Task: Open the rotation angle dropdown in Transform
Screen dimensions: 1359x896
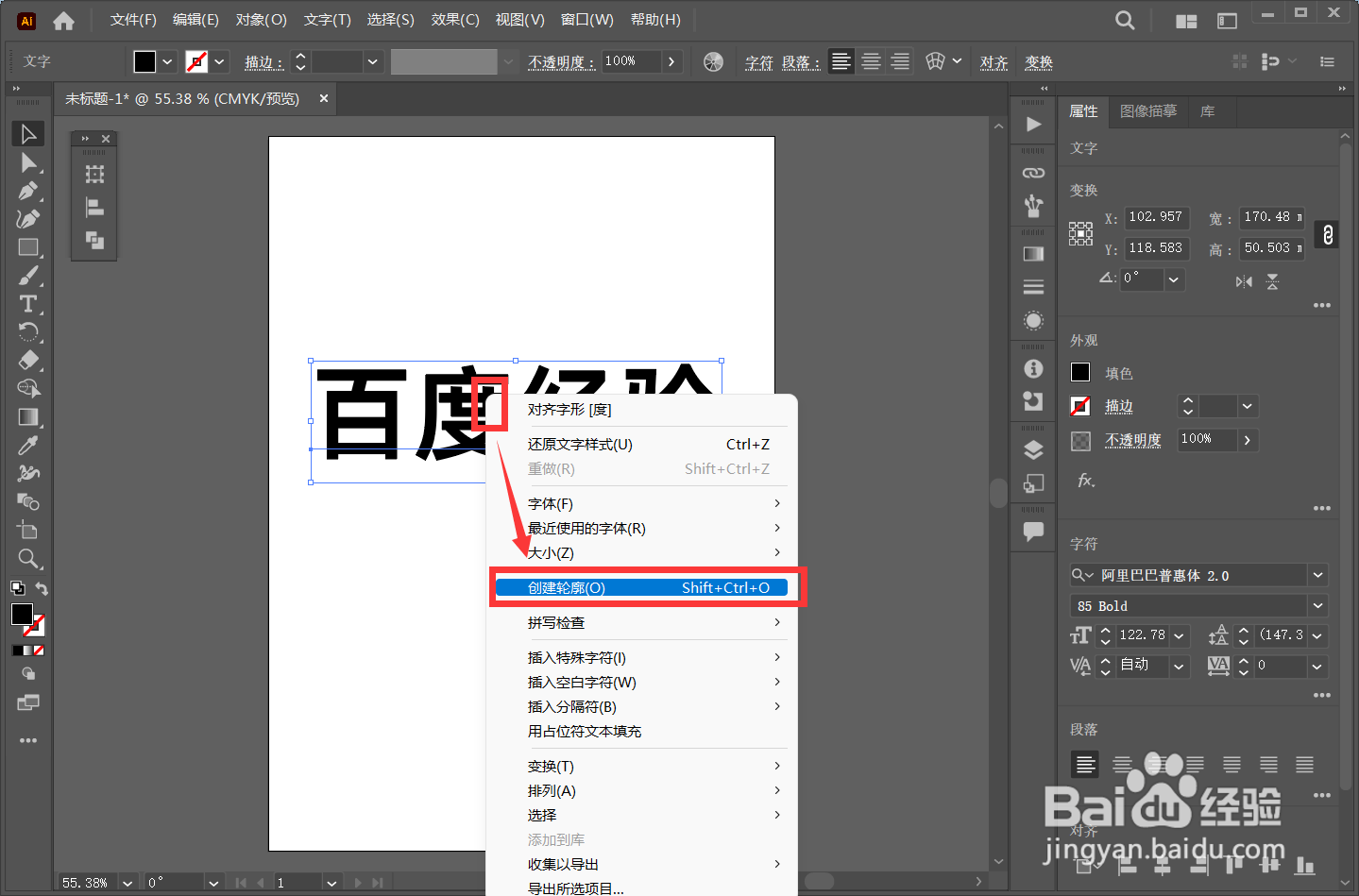Action: (x=1174, y=279)
